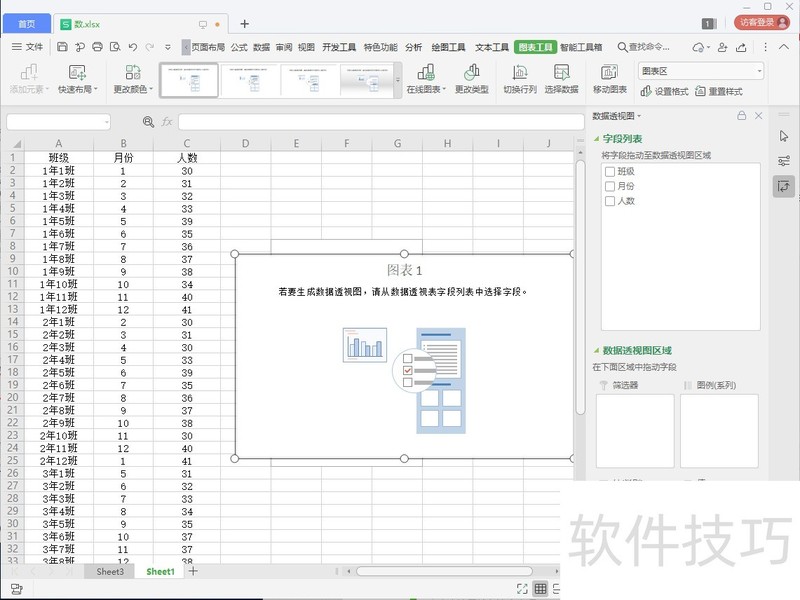The width and height of the screenshot is (800, 600).
Task: Collapse the 数据透视图区域 section
Action: 596,351
